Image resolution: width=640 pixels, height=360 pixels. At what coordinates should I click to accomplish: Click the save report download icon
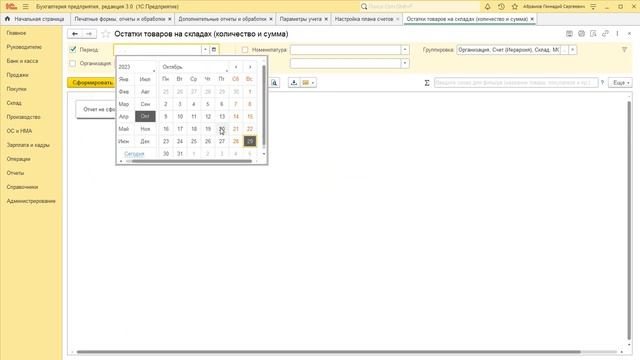[x=293, y=83]
